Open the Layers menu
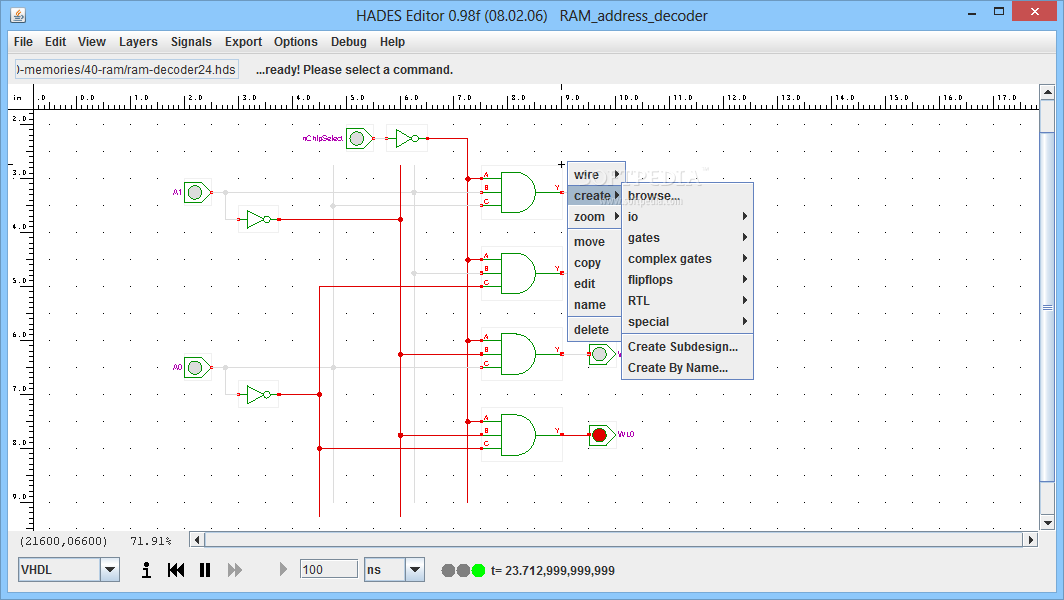1064x600 pixels. point(138,41)
